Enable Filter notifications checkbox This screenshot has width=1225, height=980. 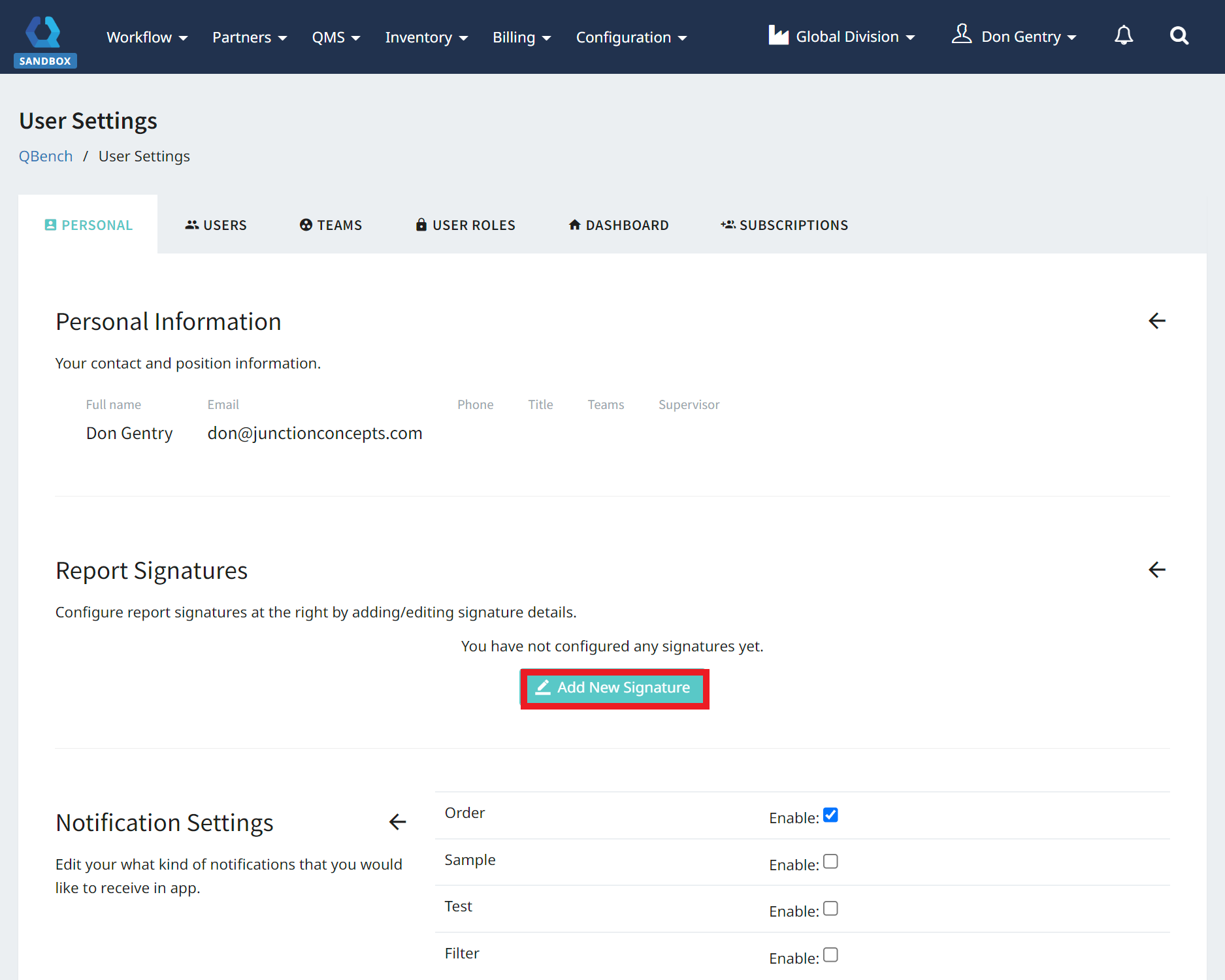pyautogui.click(x=830, y=955)
